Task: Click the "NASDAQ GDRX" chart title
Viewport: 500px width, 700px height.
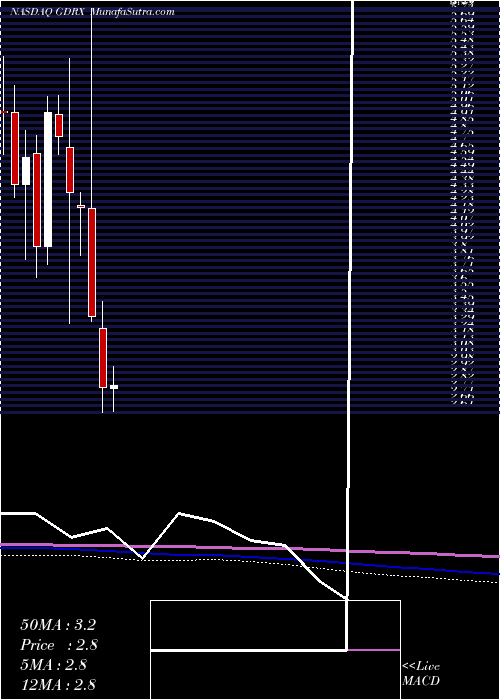Action: pos(49,12)
